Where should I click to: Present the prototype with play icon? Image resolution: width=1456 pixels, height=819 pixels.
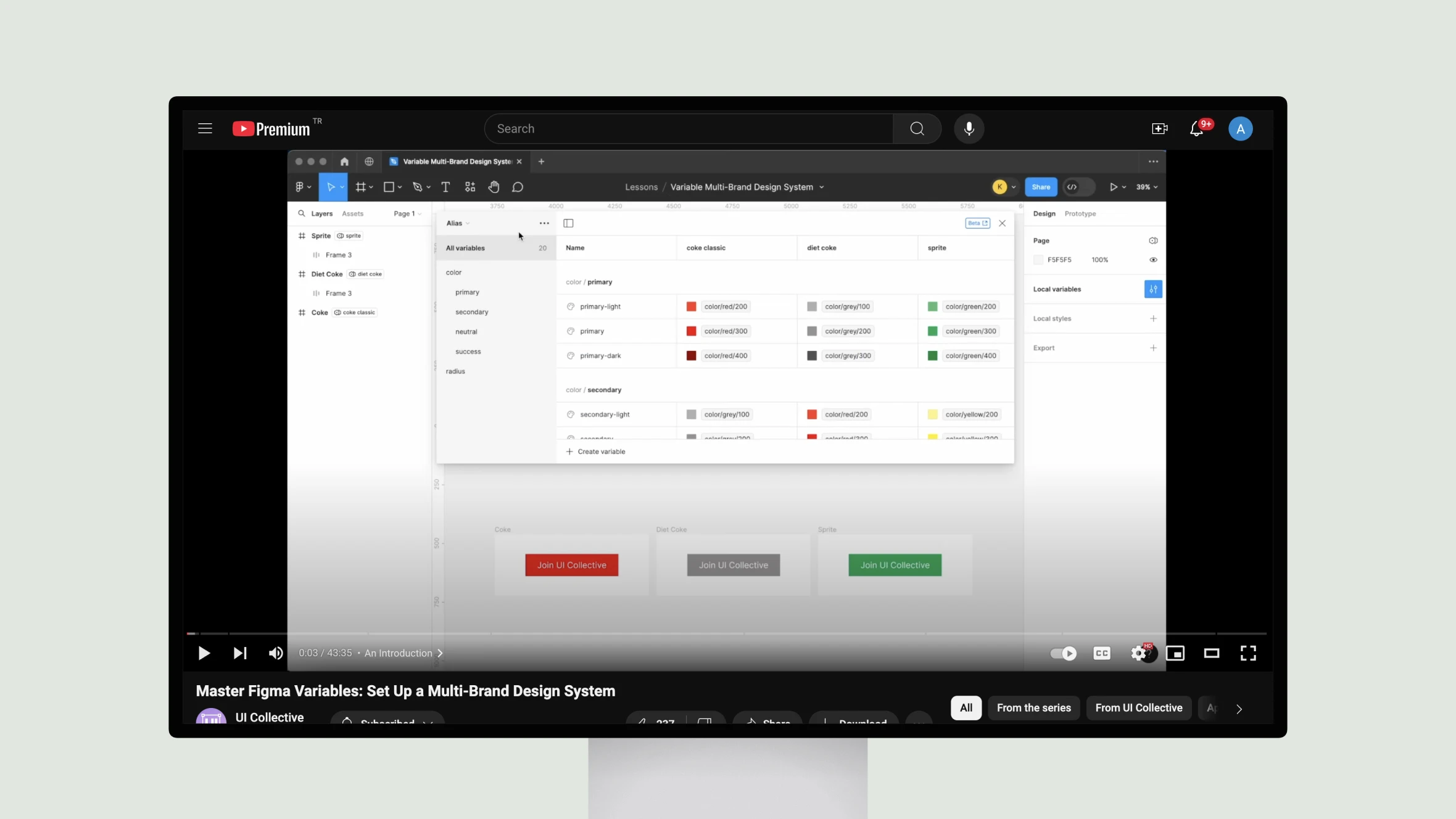click(1114, 187)
